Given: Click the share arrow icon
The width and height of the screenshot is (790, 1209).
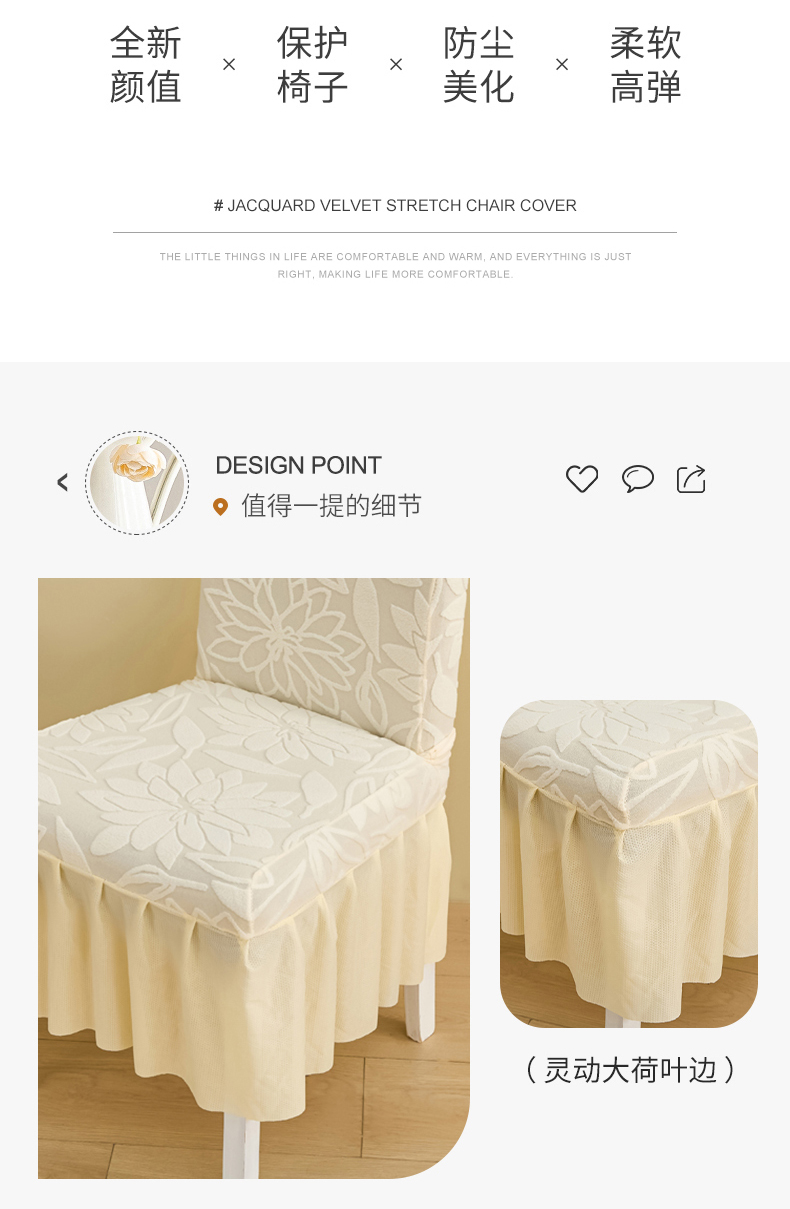Looking at the screenshot, I should [x=691, y=479].
